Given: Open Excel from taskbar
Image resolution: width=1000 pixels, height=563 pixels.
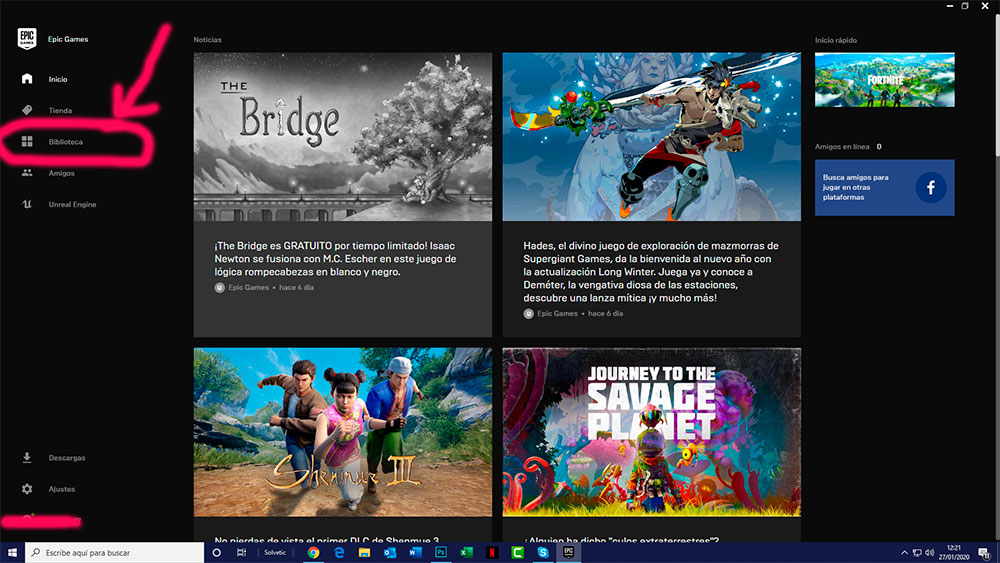Looking at the screenshot, I should 466,552.
